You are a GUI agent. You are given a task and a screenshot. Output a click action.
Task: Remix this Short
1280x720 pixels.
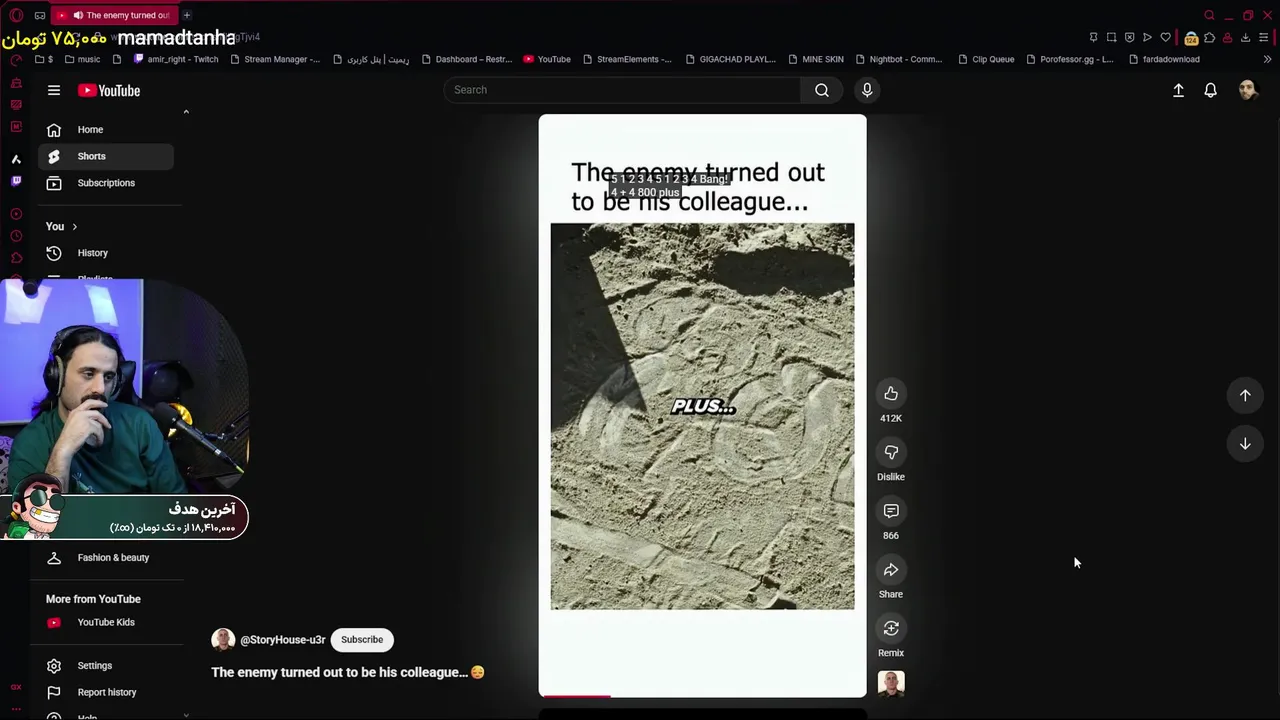(x=891, y=628)
